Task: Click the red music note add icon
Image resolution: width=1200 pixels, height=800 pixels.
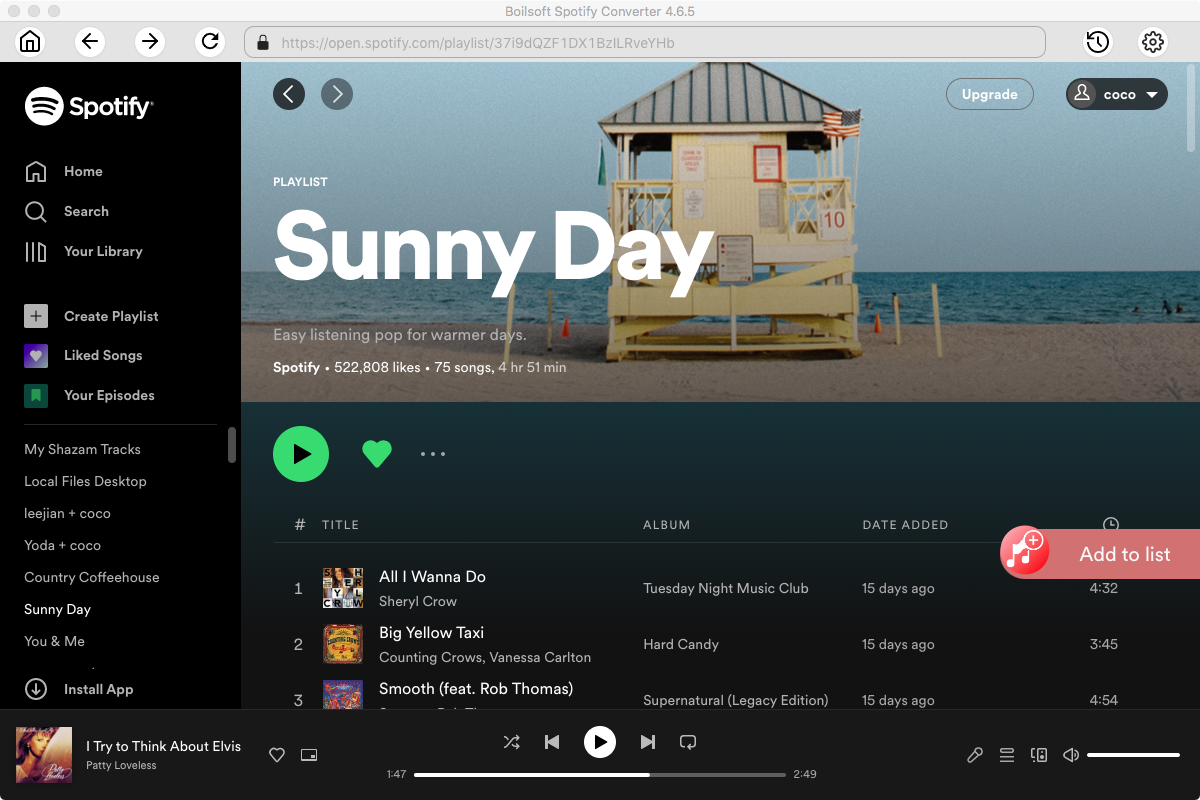Action: (1024, 552)
